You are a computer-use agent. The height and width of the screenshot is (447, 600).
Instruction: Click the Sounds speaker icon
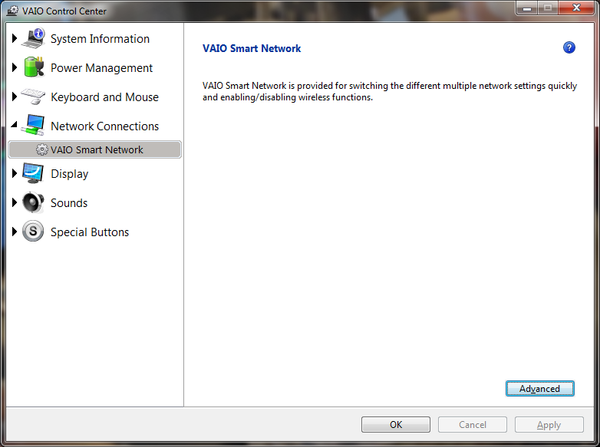coord(34,203)
